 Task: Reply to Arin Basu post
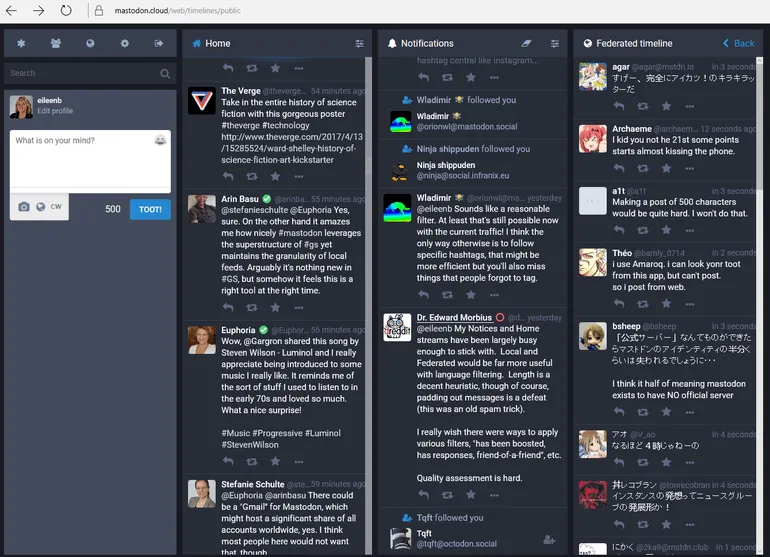pyautogui.click(x=228, y=307)
